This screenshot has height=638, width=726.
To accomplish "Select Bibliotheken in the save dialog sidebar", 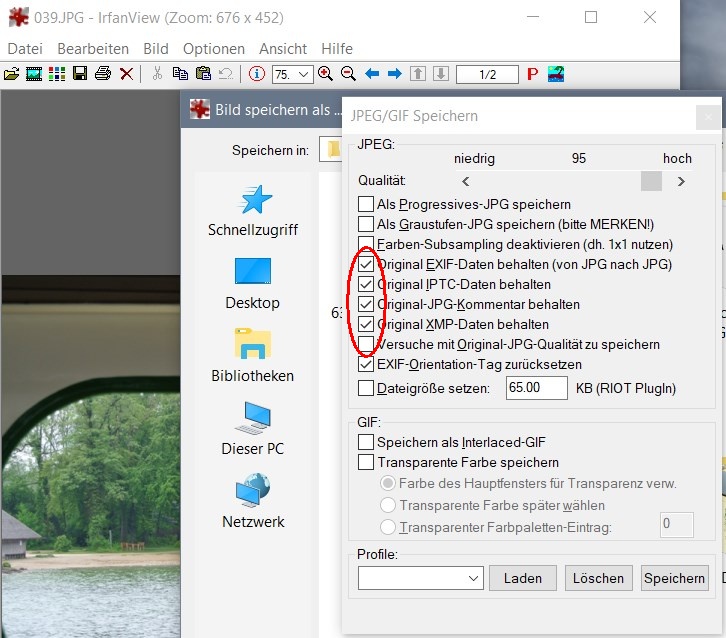I will pos(253,356).
